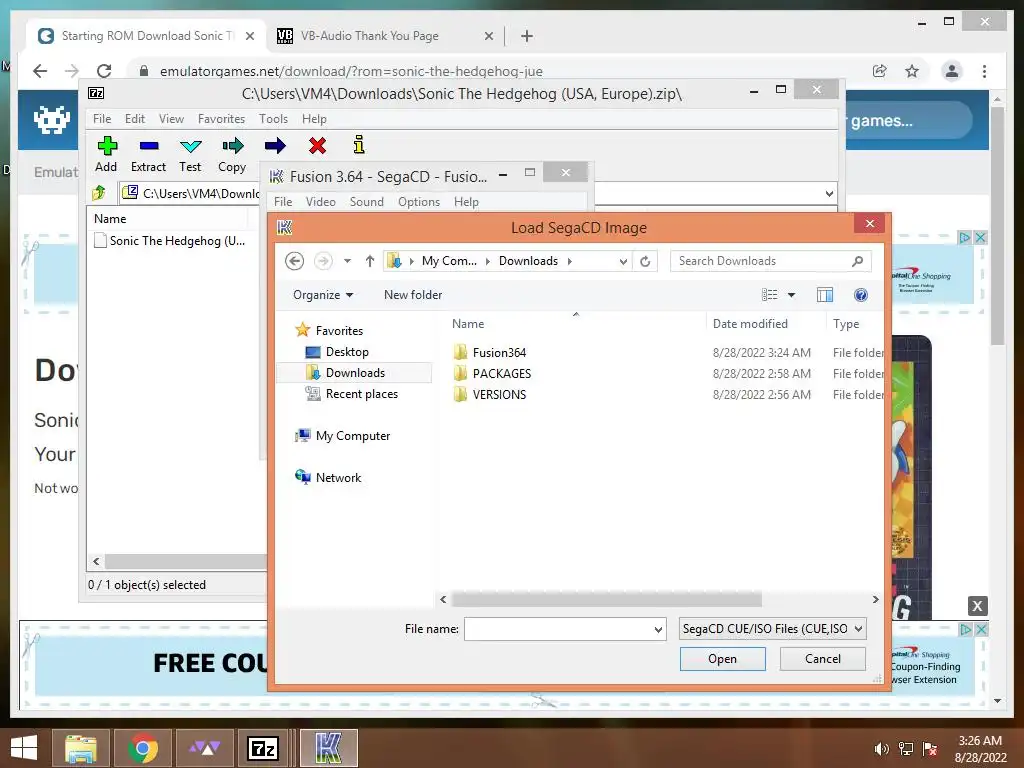This screenshot has height=768, width=1024.
Task: Click Fusion emulator taskbar icon
Action: (x=328, y=748)
